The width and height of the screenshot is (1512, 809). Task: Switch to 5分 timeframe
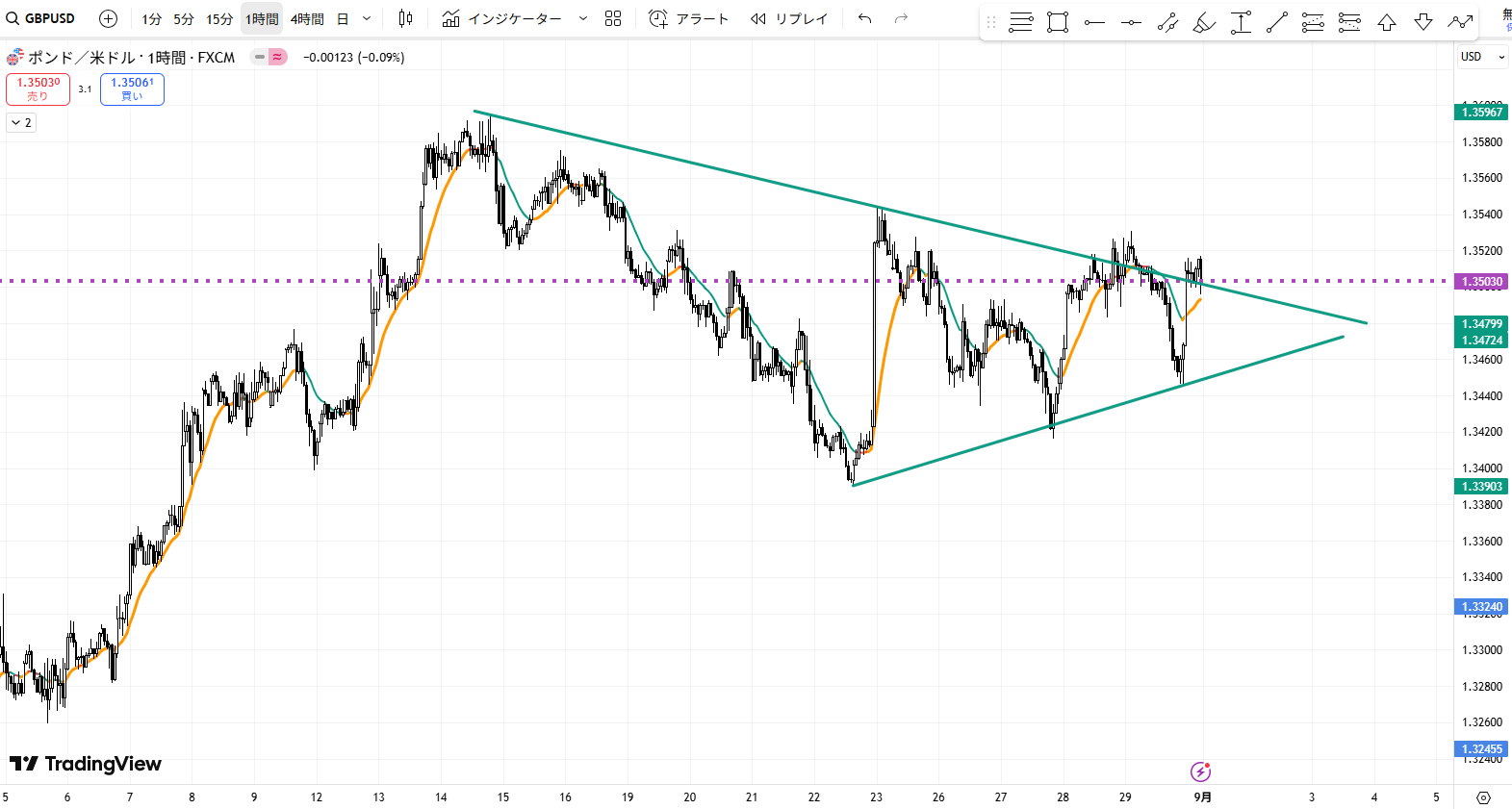(x=184, y=19)
